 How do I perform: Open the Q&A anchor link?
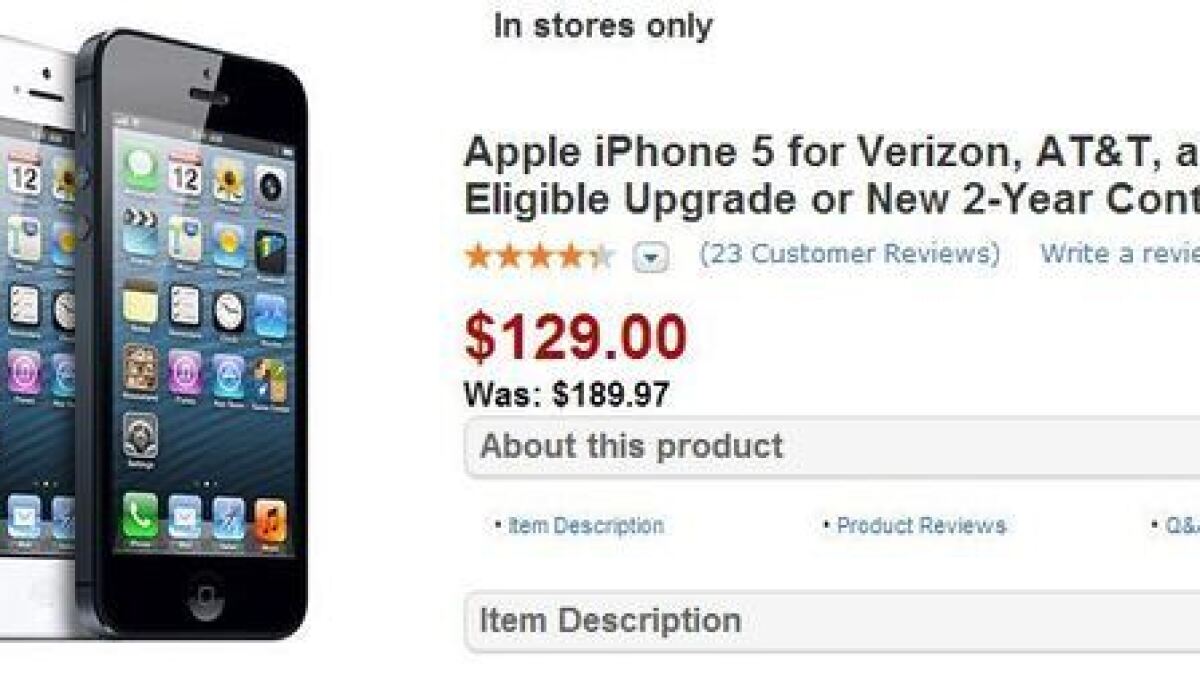click(1176, 525)
